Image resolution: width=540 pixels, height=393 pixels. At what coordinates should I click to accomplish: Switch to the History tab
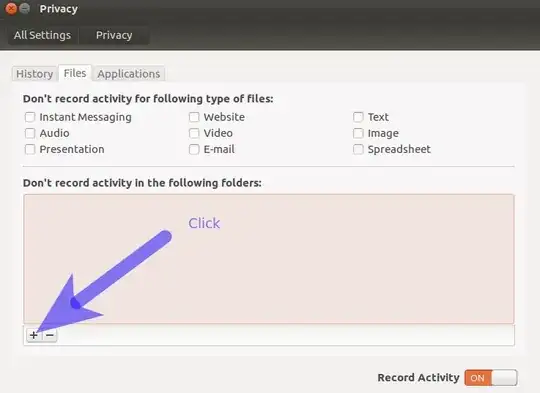pos(34,74)
